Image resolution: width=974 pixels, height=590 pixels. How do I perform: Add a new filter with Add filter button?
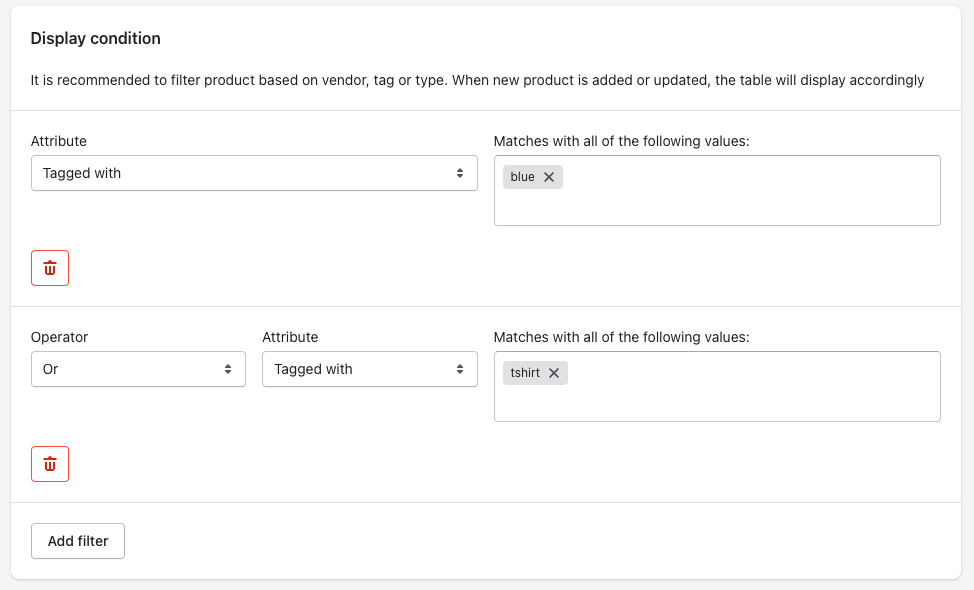click(x=78, y=541)
